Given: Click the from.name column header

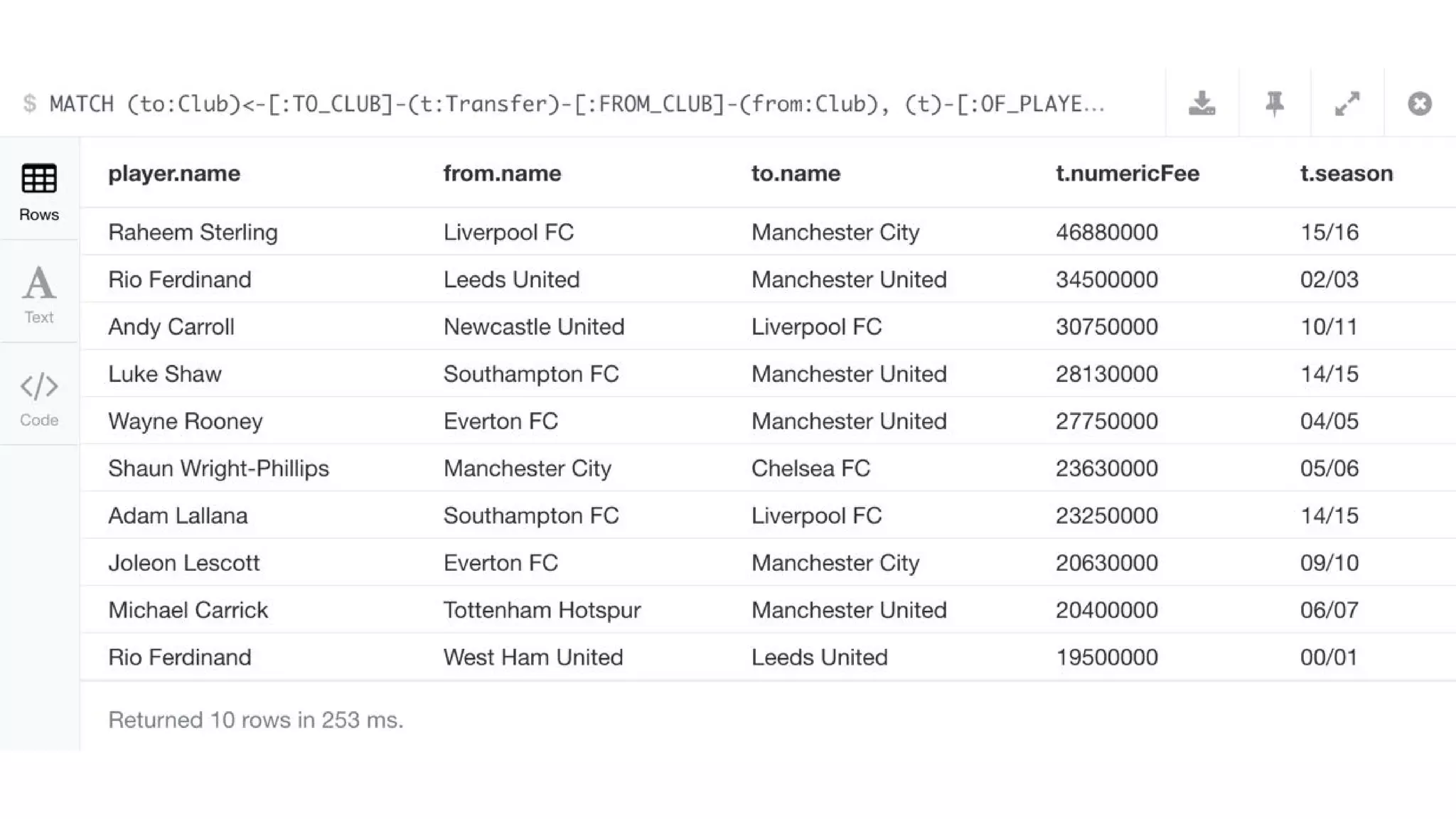Looking at the screenshot, I should (502, 173).
